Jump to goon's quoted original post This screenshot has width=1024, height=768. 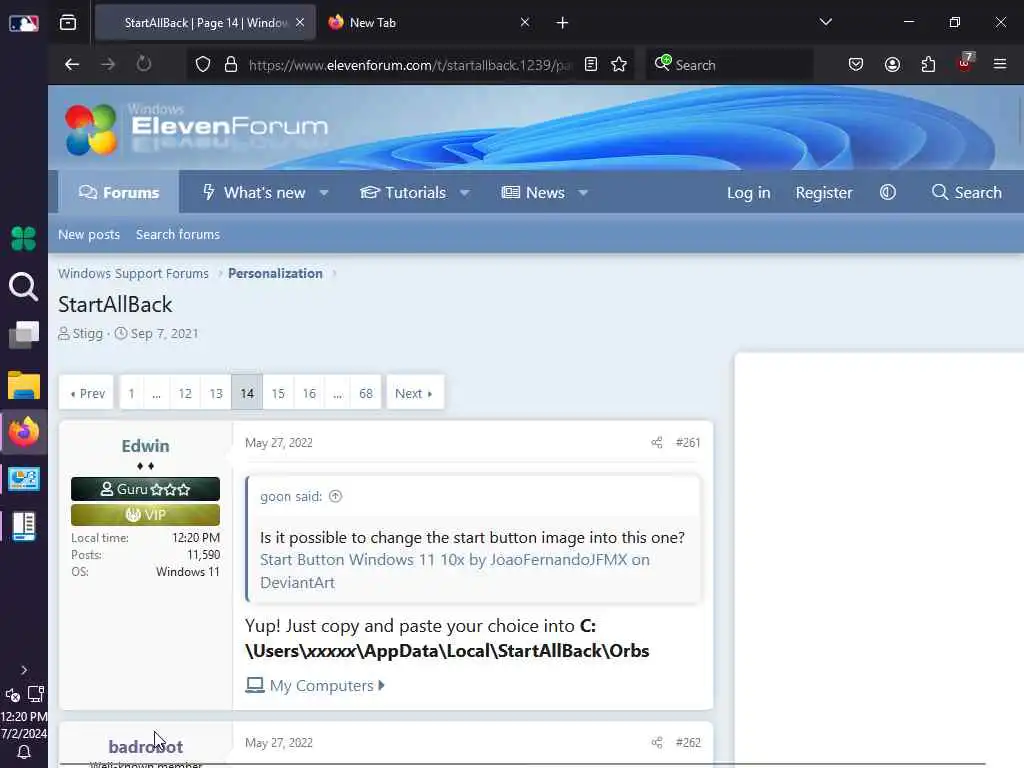click(336, 496)
